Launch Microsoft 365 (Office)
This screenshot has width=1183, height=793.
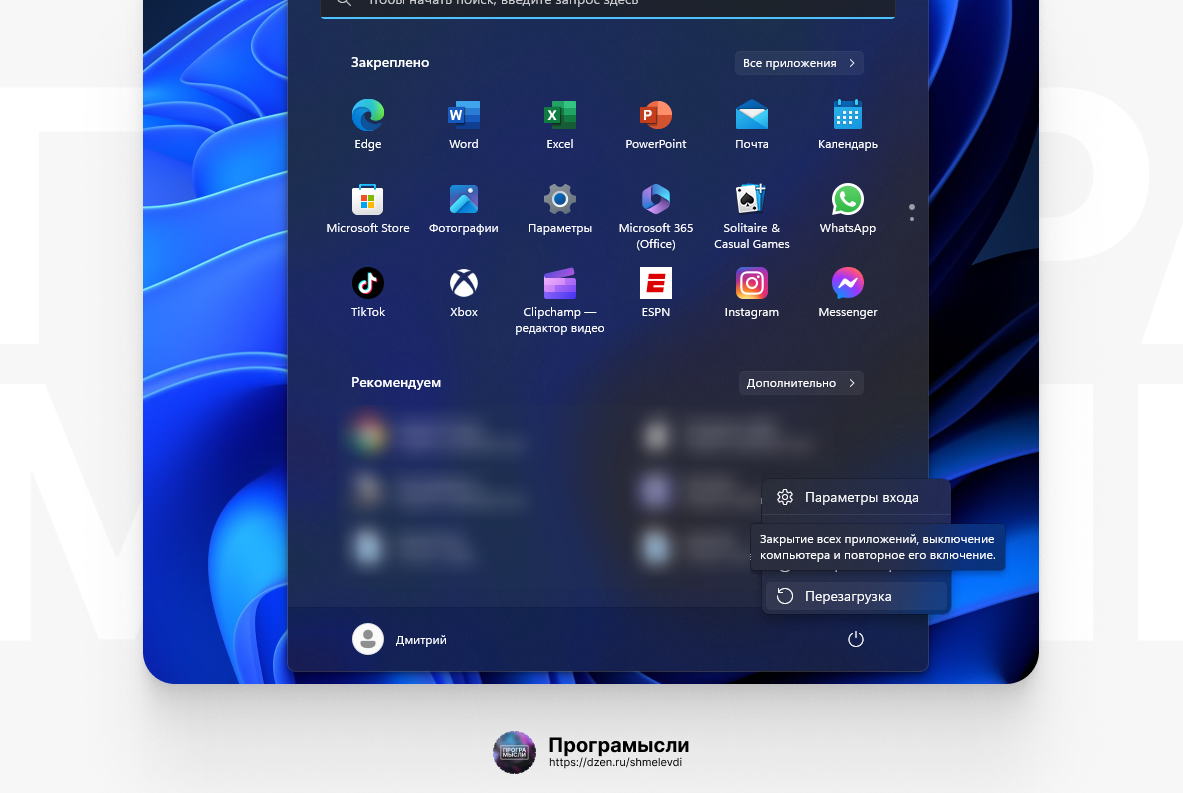pyautogui.click(x=656, y=217)
